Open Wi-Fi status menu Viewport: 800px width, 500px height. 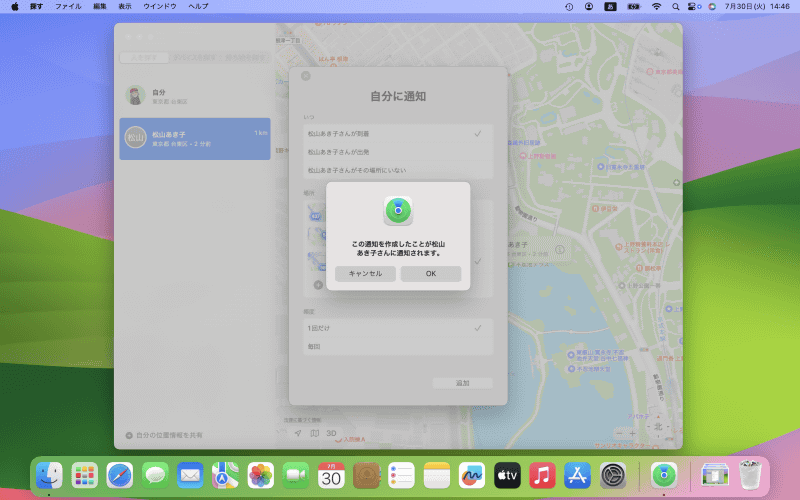pos(657,7)
